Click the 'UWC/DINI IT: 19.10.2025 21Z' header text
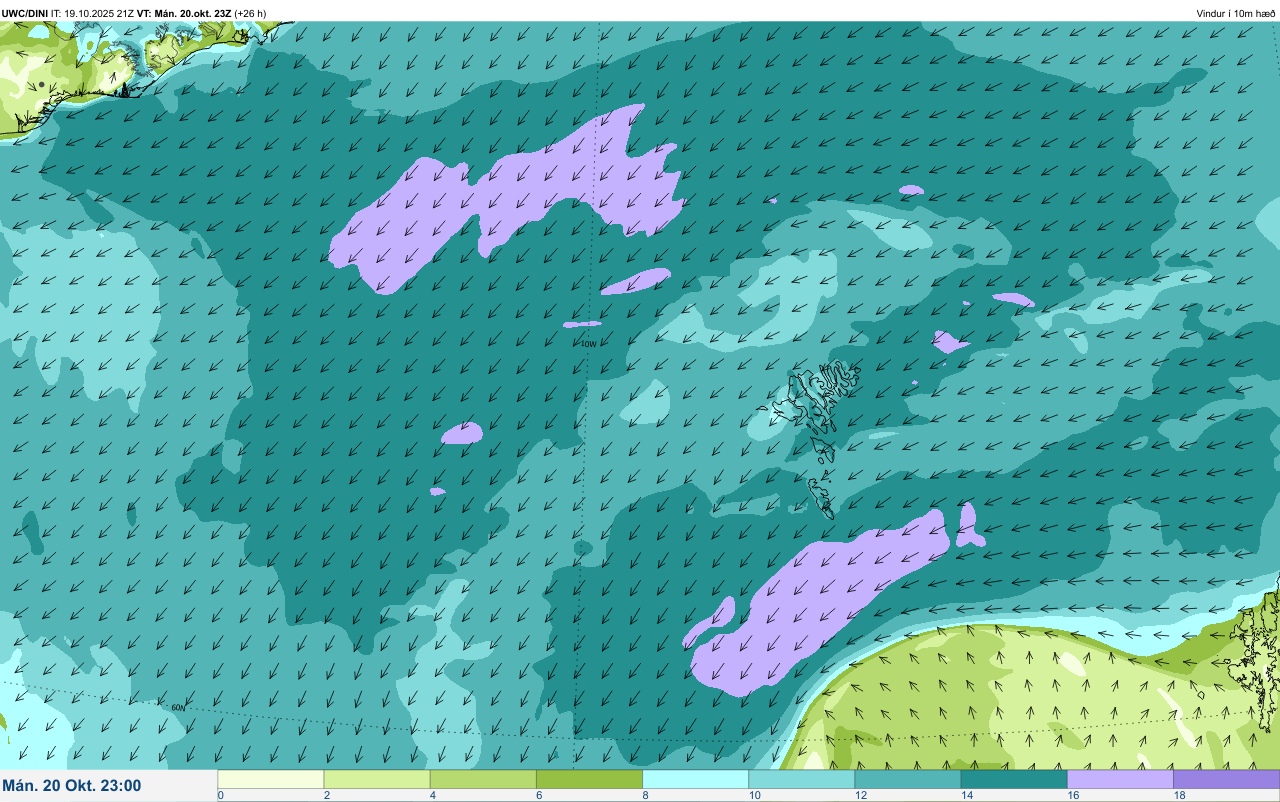The image size is (1280, 802). click(x=68, y=13)
